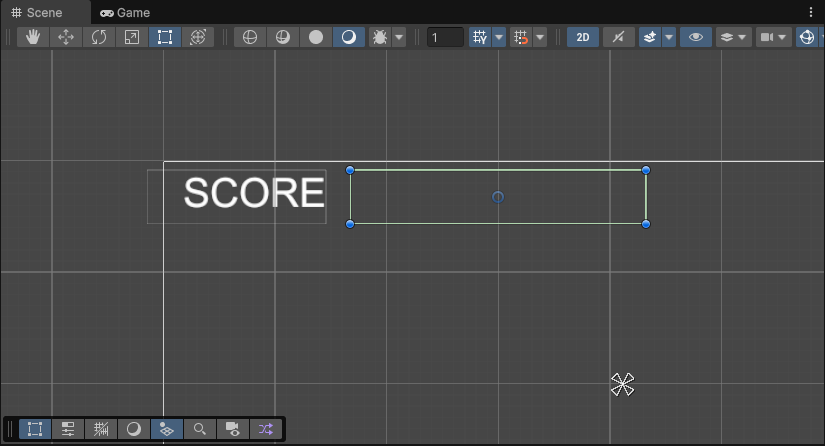
Task: Click the bottom-left rect handle
Action: tap(350, 224)
